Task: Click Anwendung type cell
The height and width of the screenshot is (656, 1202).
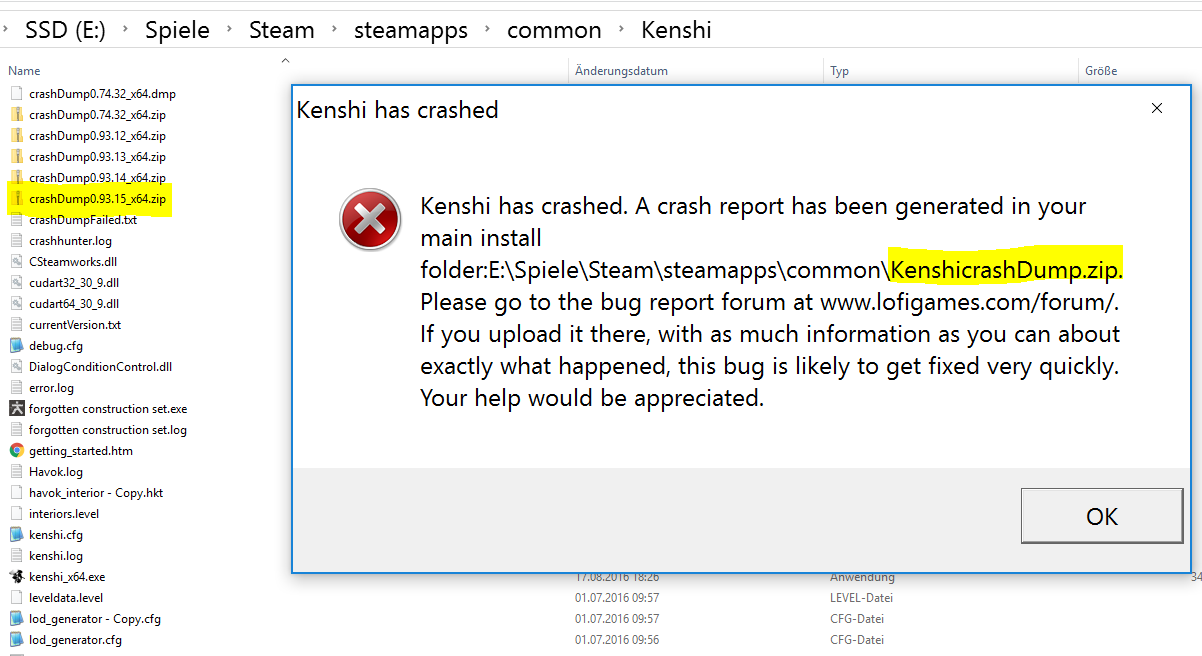Action: coord(862,576)
